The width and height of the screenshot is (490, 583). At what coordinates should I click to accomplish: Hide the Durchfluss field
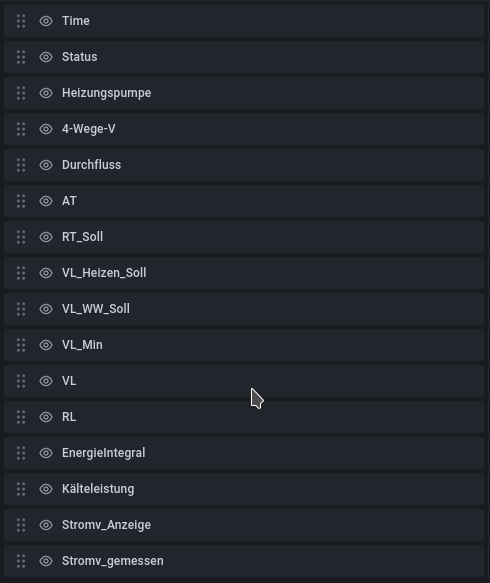click(46, 165)
